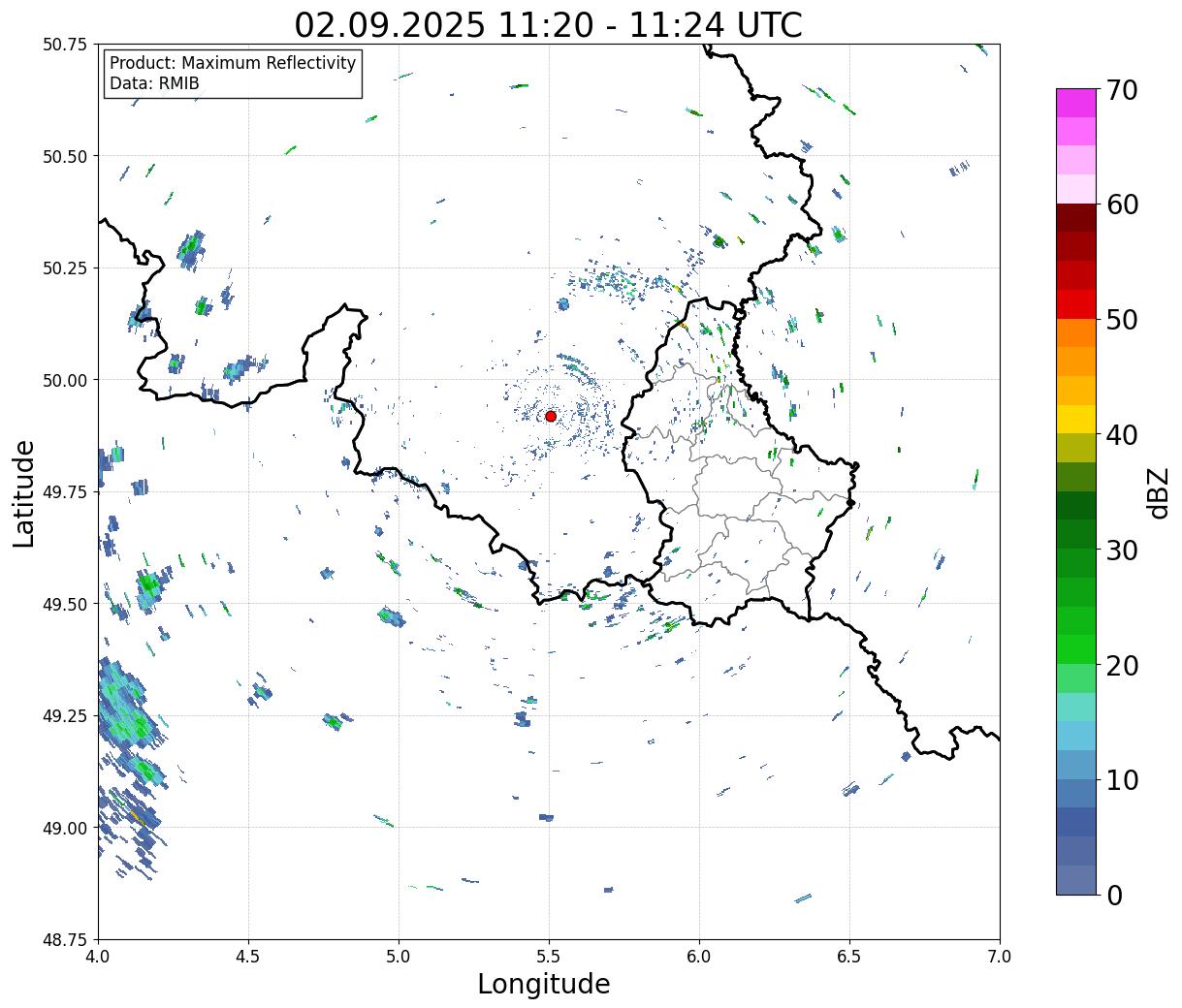Click the colorbar tick label 40
Viewport: 1182px width, 1008px height.
tap(1122, 434)
